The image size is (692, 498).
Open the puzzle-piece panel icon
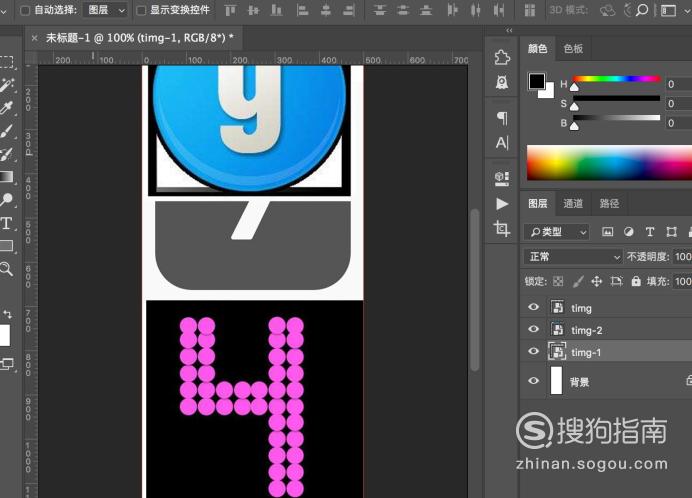click(502, 57)
